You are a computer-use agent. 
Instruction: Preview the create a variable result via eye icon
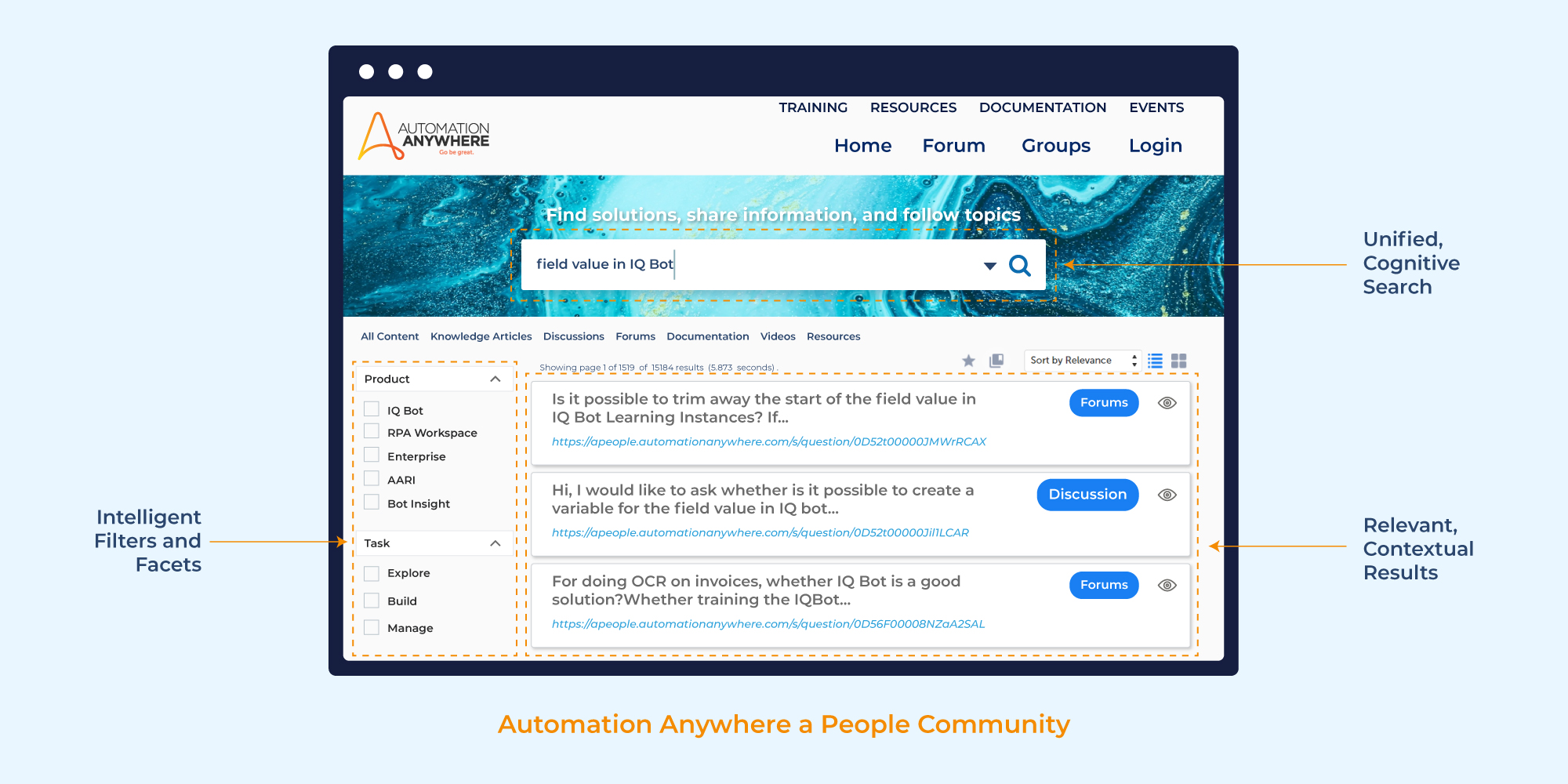tap(1167, 495)
